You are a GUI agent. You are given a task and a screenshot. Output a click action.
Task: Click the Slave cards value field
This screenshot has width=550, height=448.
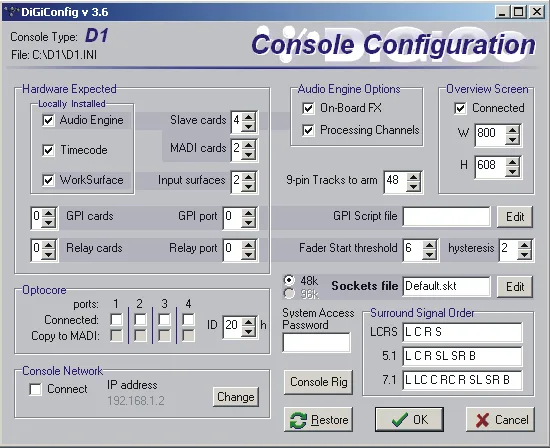tap(237, 122)
